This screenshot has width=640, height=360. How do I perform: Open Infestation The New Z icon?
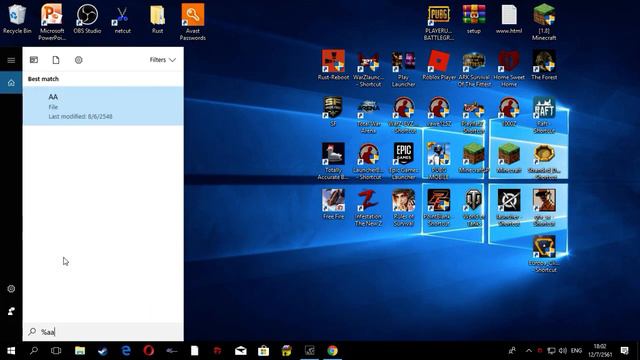pyautogui.click(x=368, y=208)
